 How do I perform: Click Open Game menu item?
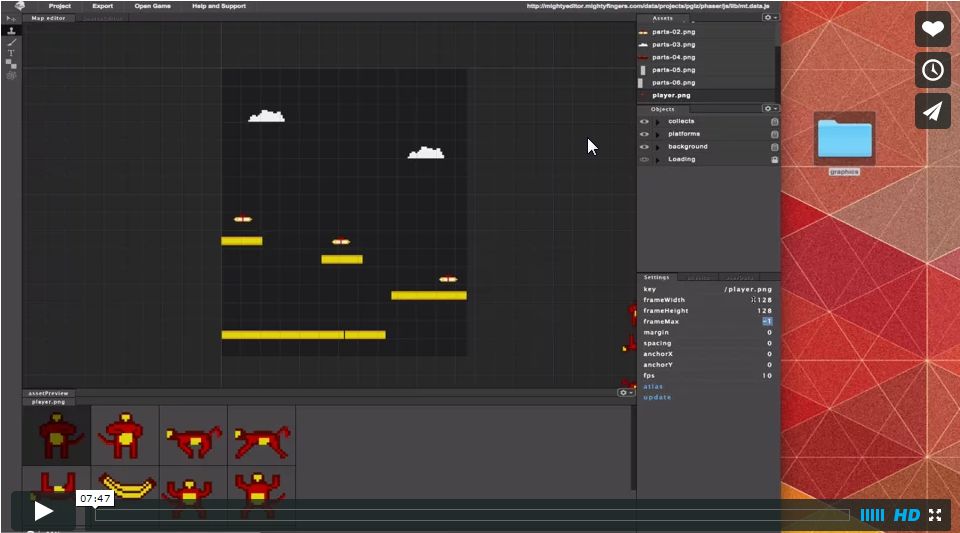tap(152, 6)
